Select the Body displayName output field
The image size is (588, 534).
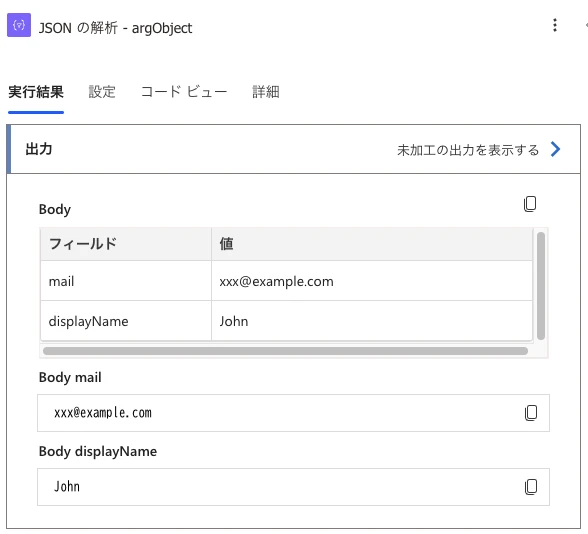point(293,487)
